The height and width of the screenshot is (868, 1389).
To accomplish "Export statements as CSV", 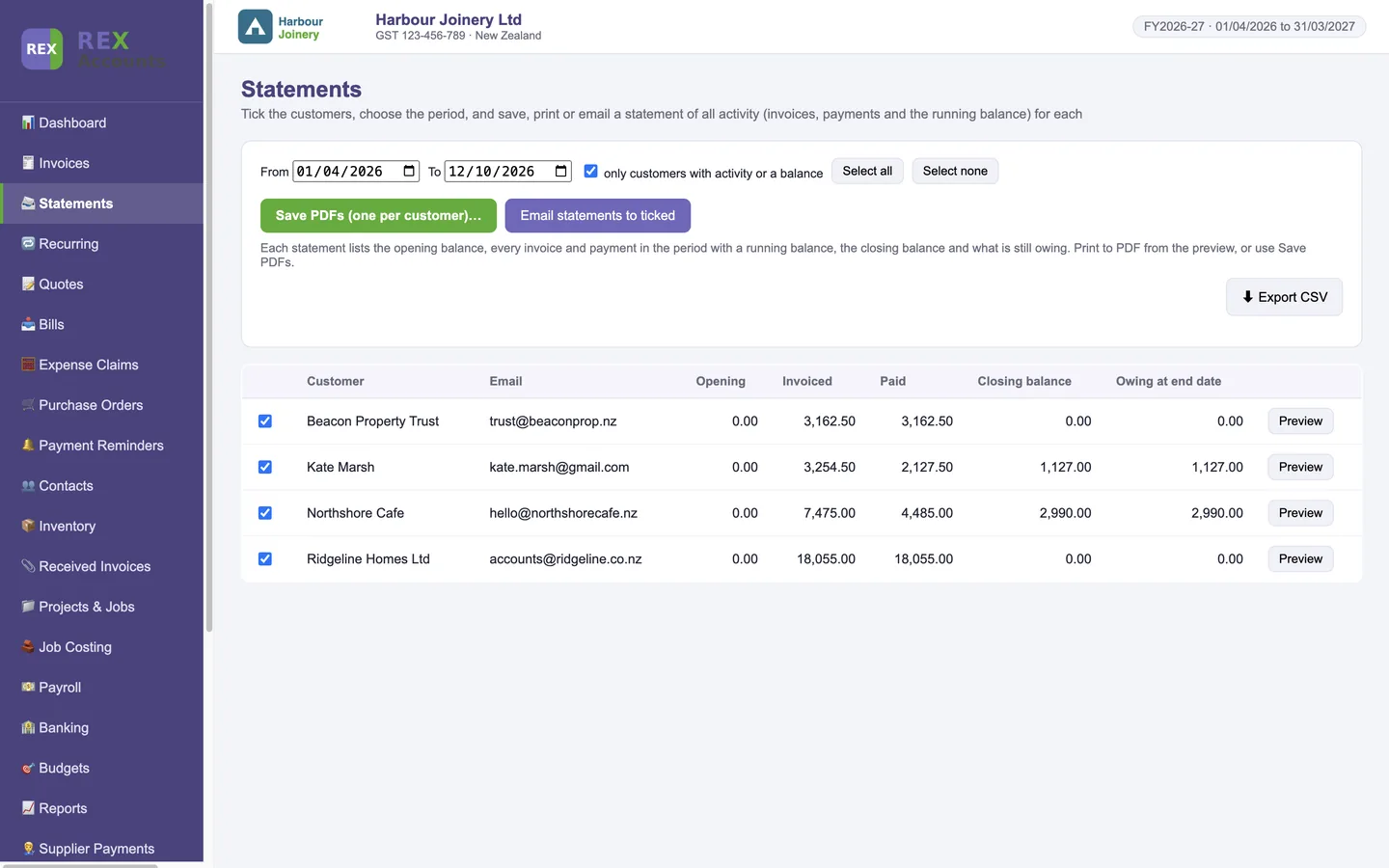I will [1284, 297].
